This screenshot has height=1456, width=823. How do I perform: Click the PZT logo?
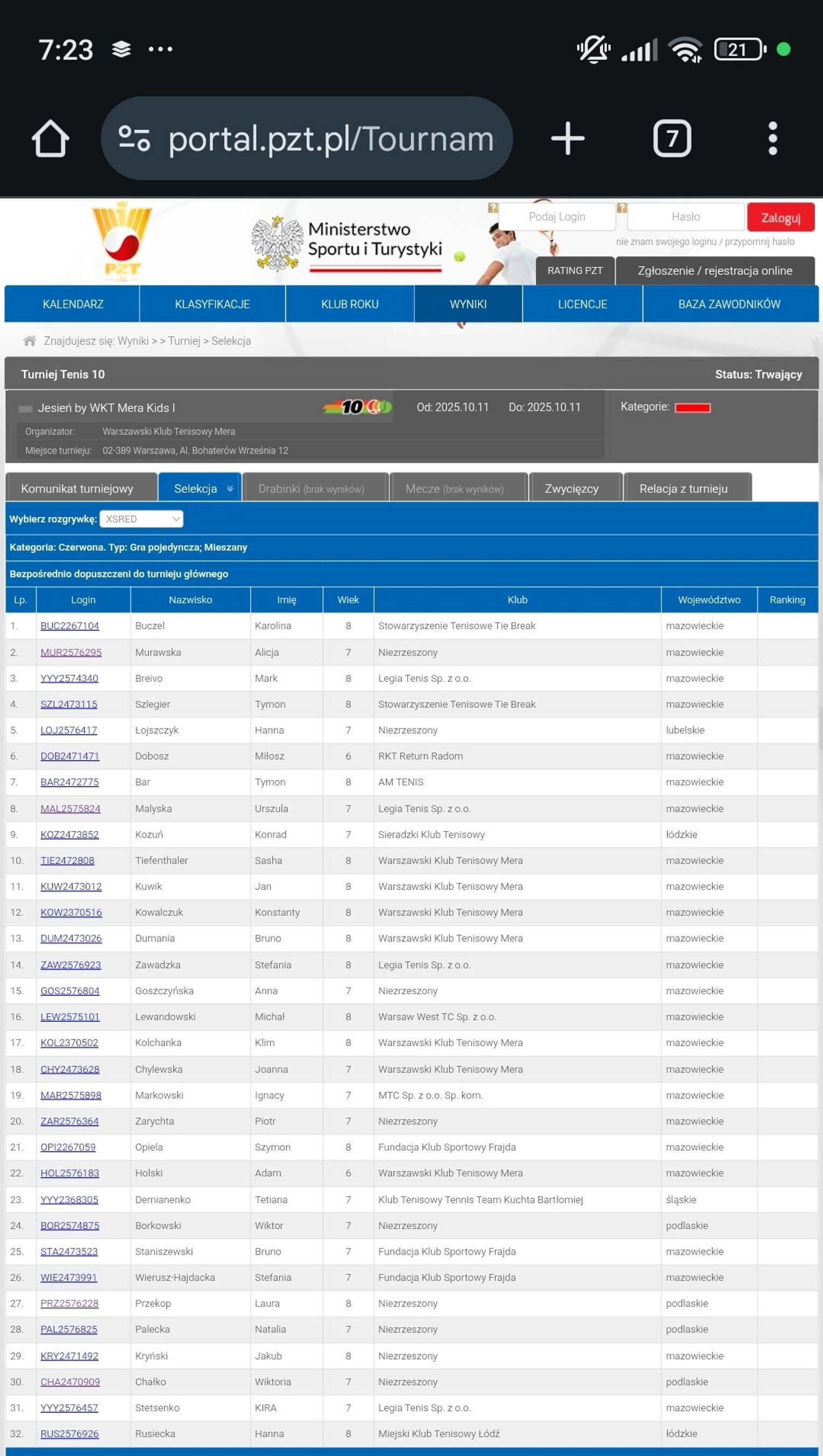(x=122, y=242)
